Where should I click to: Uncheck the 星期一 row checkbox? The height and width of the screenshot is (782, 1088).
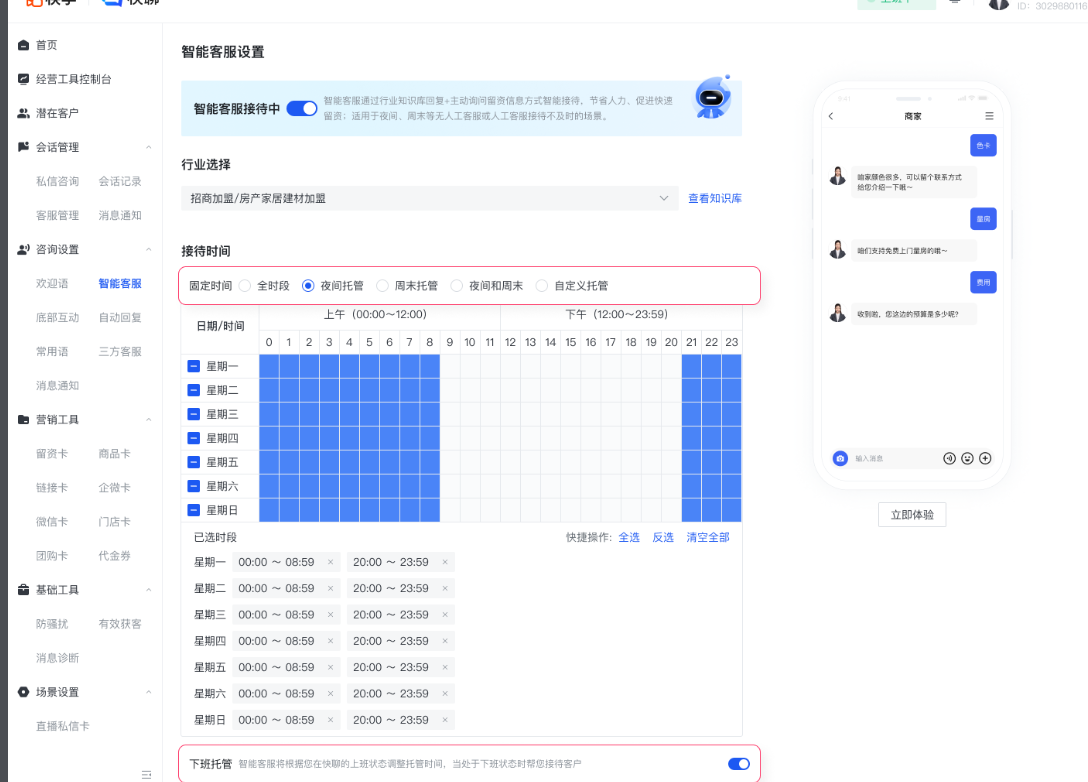(x=193, y=365)
